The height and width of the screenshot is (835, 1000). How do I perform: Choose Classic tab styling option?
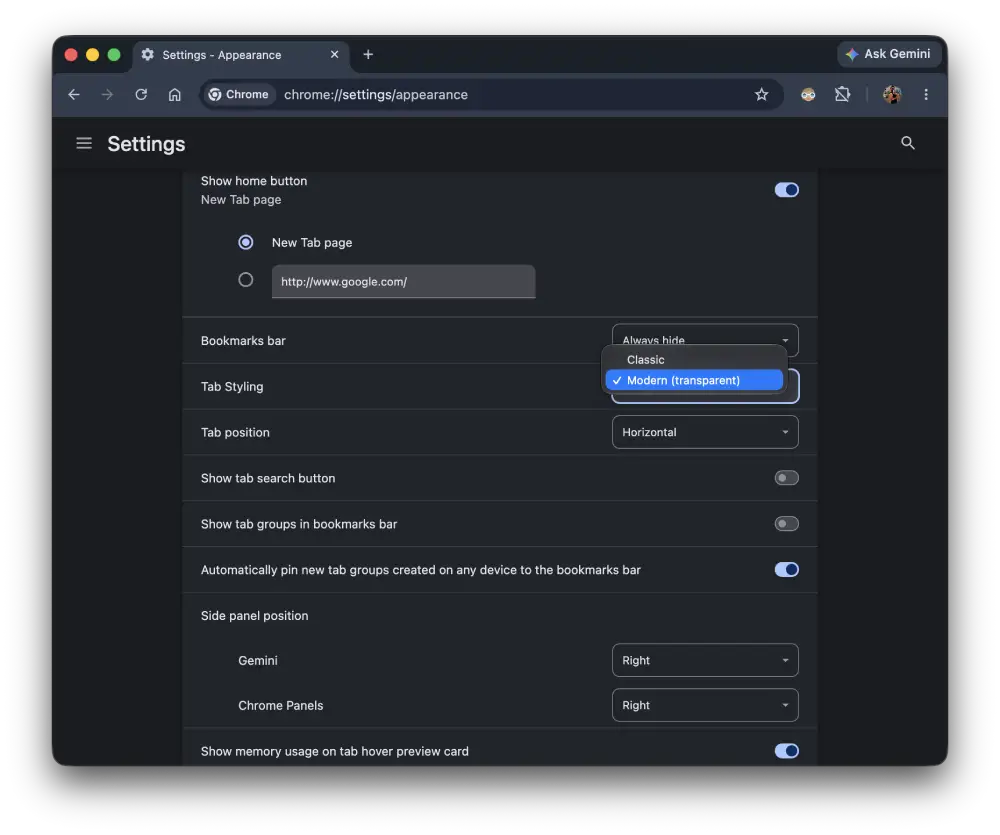695,360
